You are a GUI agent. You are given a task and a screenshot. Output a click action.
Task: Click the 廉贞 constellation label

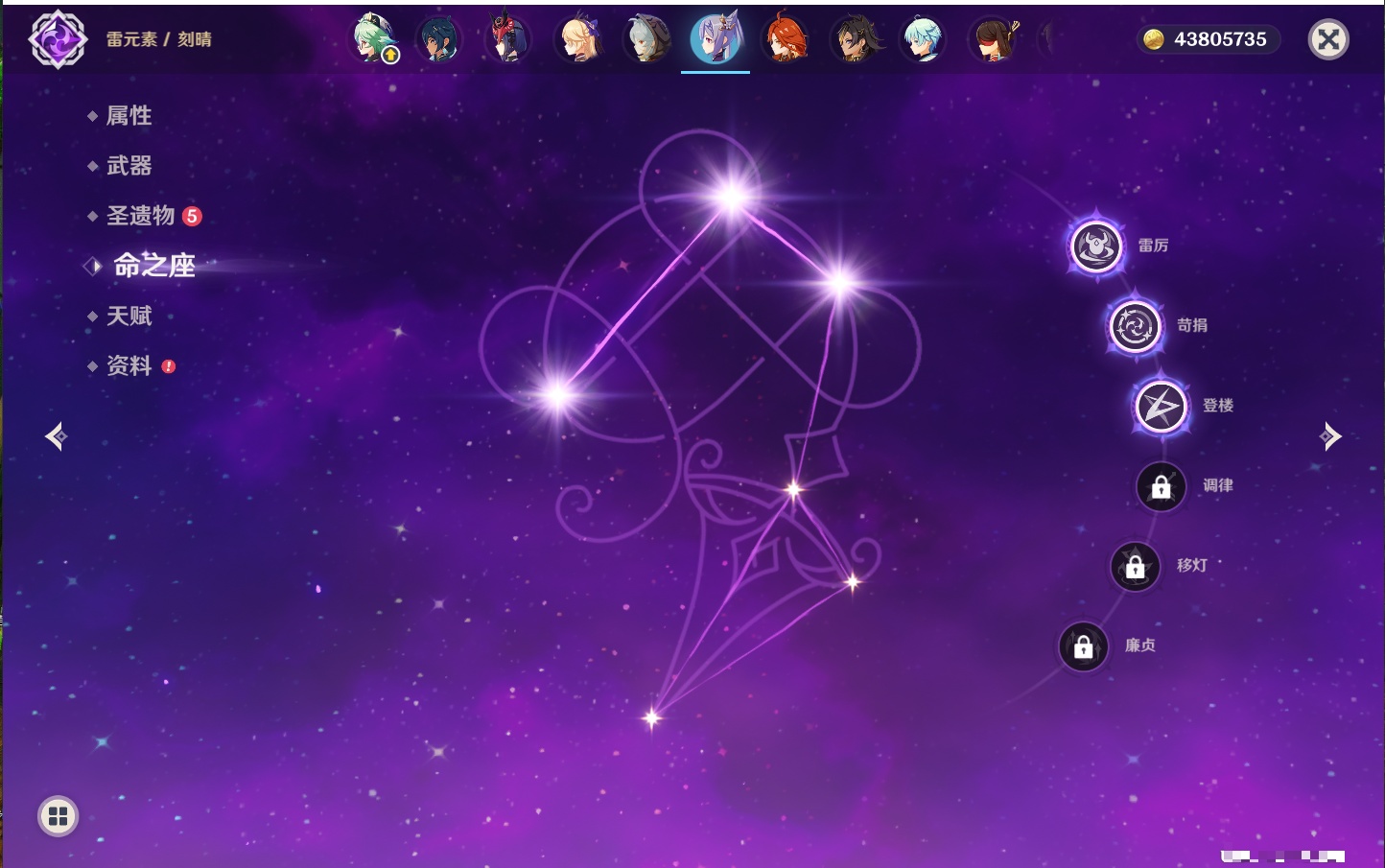(x=1140, y=645)
